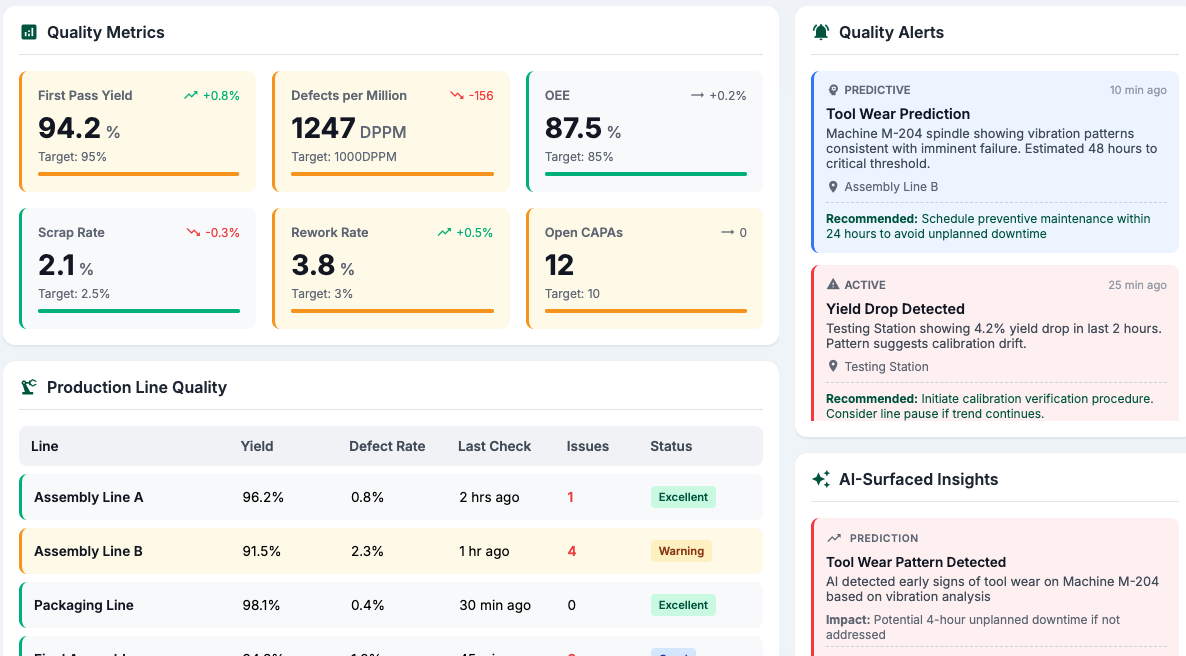The image size is (1186, 656).
Task: Click the Scrap Rate green progress bar
Action: click(x=139, y=311)
